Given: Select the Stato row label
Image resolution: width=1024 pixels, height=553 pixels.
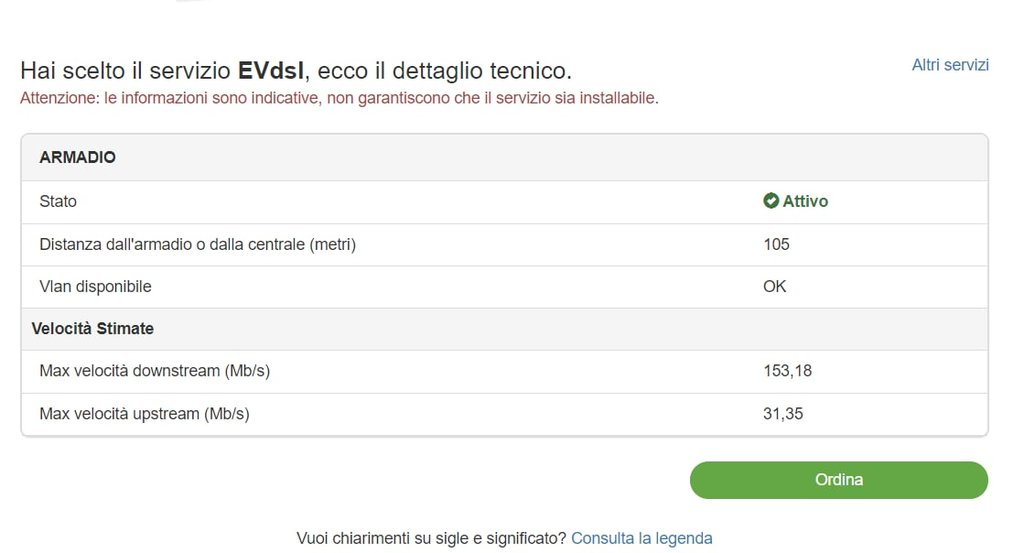Looking at the screenshot, I should (x=58, y=201).
